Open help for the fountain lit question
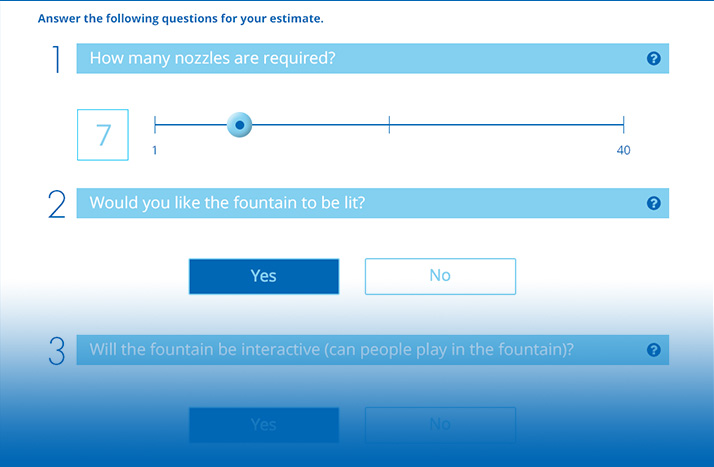Viewport: 714px width, 467px height. click(653, 203)
